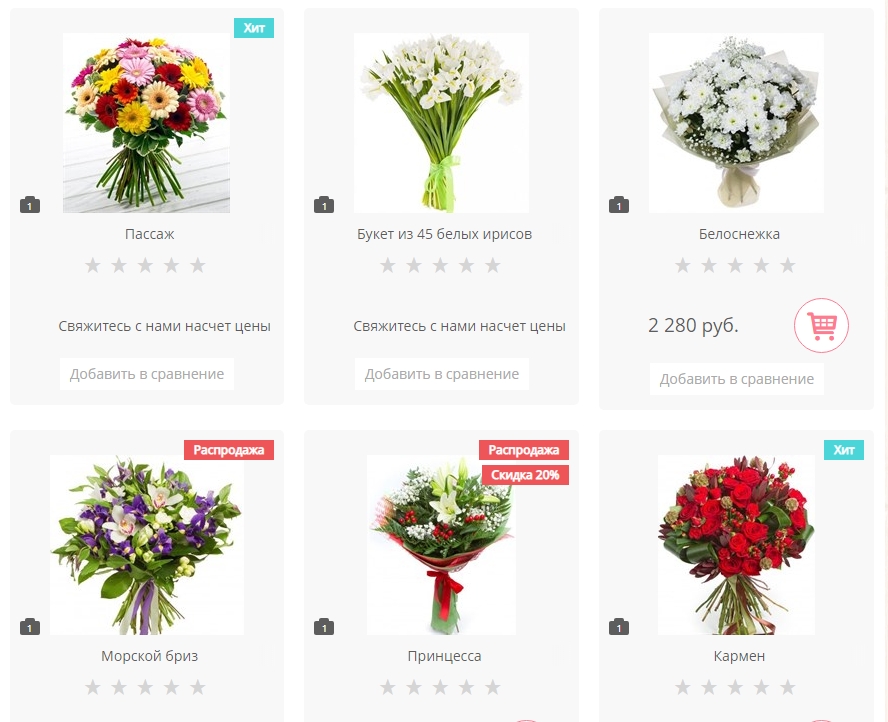Open Букет из 45 белых ирисов link
This screenshot has width=888, height=722.
(x=445, y=234)
